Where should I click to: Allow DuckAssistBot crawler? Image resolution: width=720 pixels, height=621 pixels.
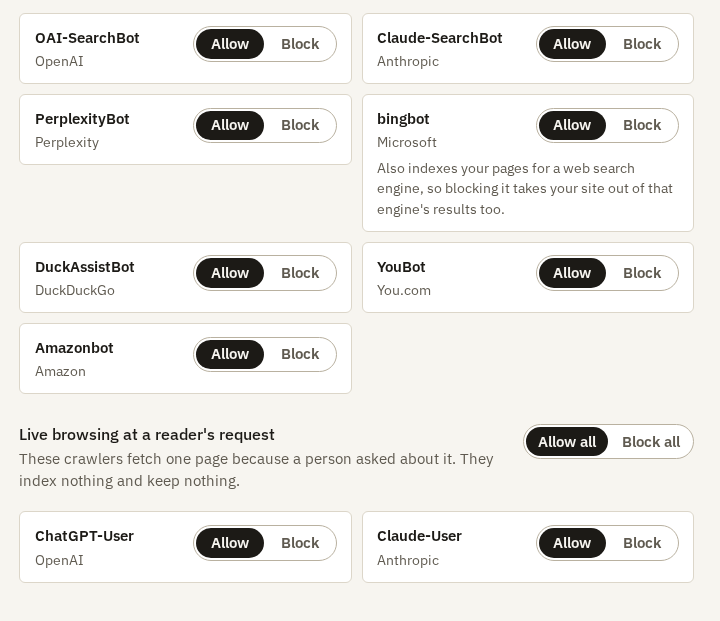[230, 273]
